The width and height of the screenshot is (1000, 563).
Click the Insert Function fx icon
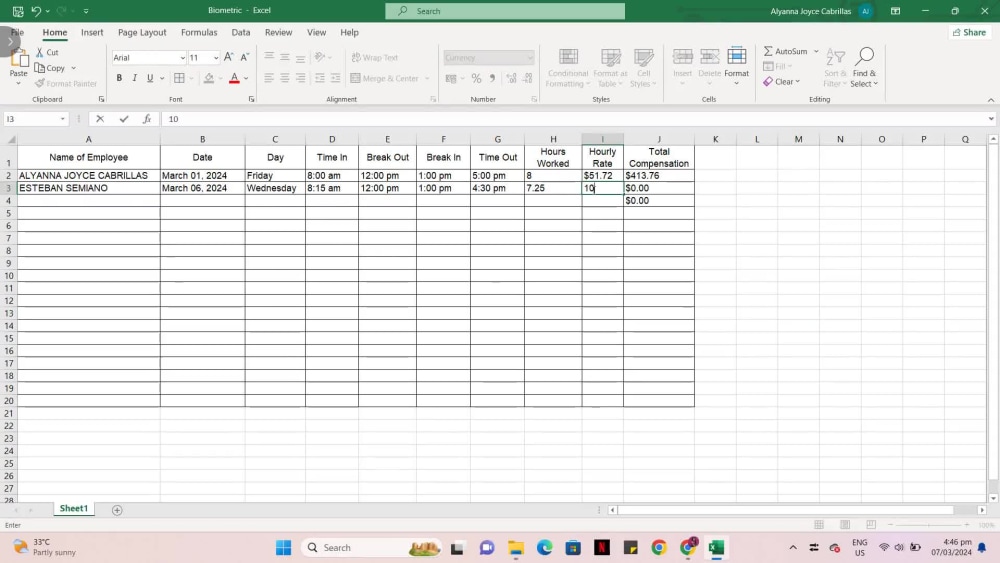(147, 119)
